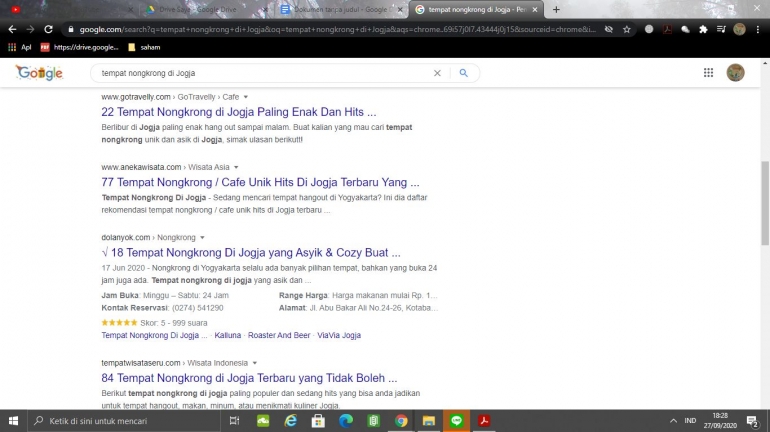Open the clock showing 18:28 27/09/2020
Viewport: 770px width, 432px height.
tap(720, 421)
